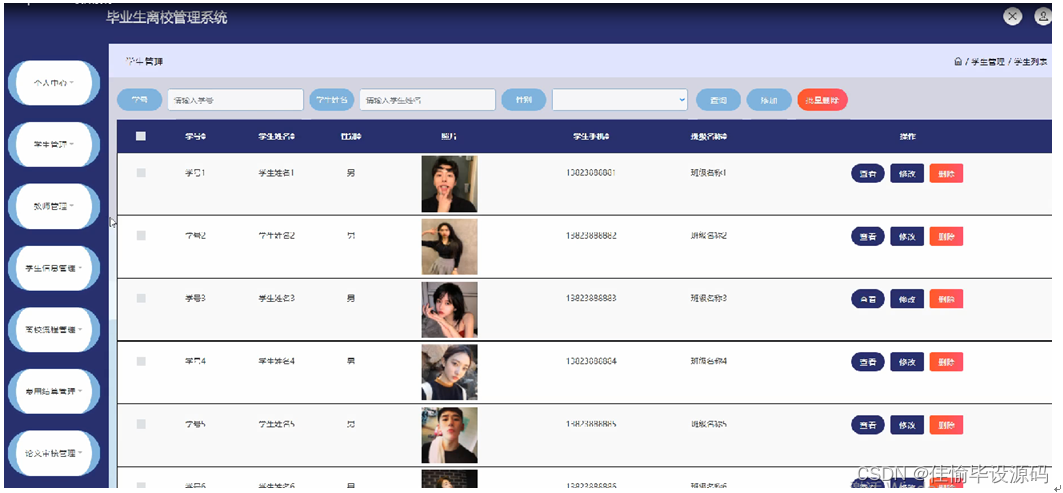Focus the 请输入学生姓名 input field
The height and width of the screenshot is (493, 1063).
tap(428, 100)
